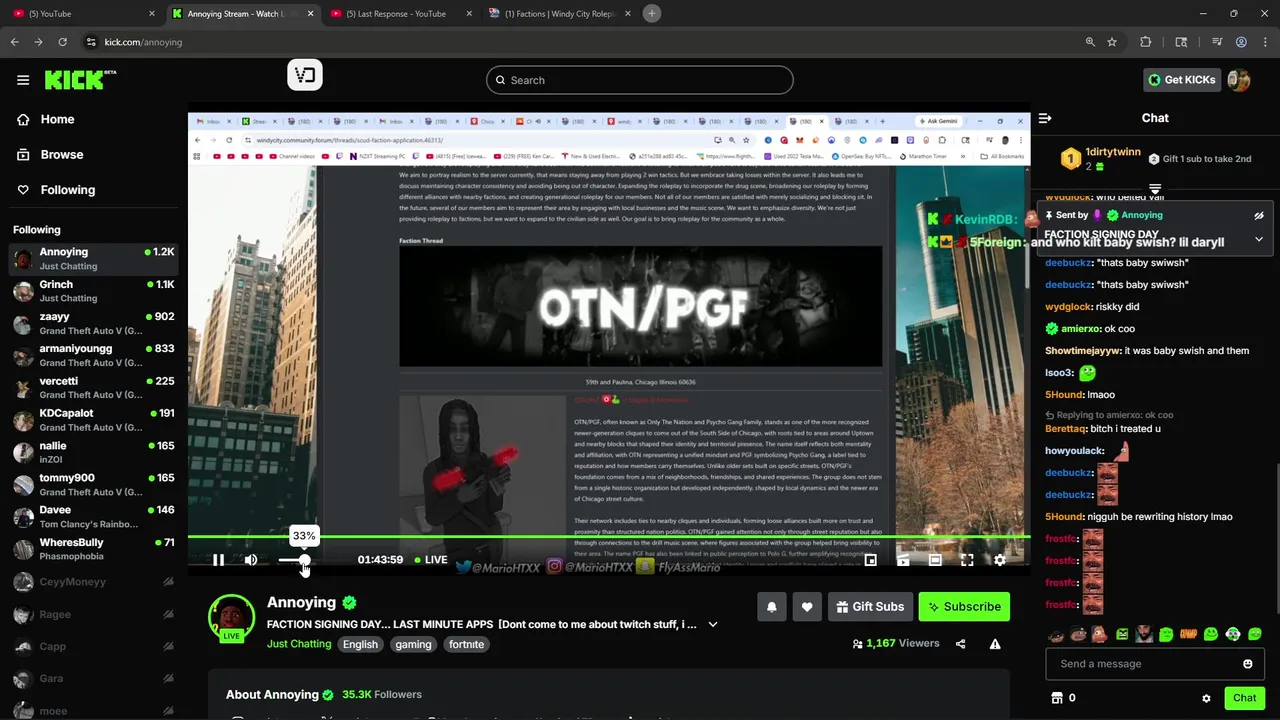The image size is (1280, 720).
Task: Insert the EWMP emote
Action: click(1188, 634)
